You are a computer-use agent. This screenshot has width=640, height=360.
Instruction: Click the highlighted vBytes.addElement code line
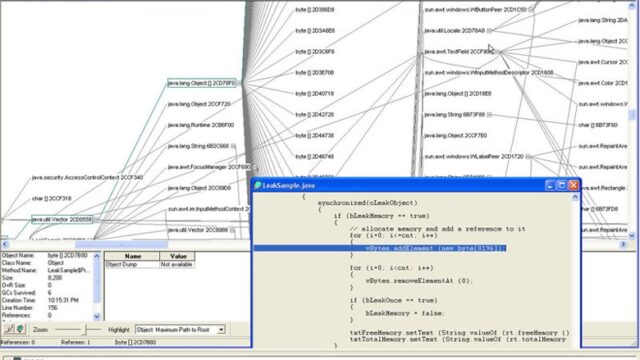(380, 248)
